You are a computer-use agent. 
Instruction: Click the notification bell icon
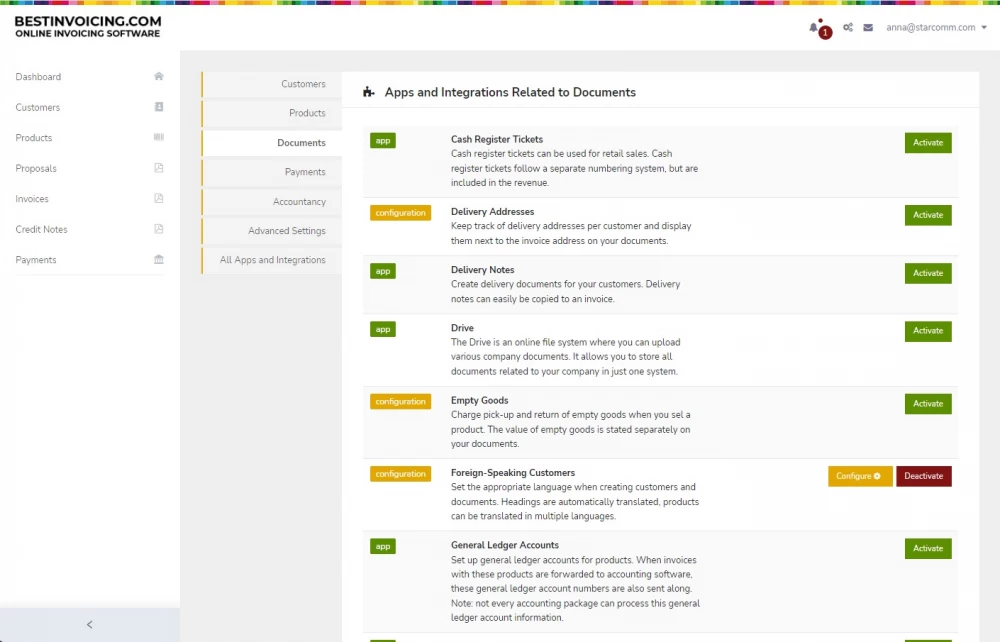(814, 28)
